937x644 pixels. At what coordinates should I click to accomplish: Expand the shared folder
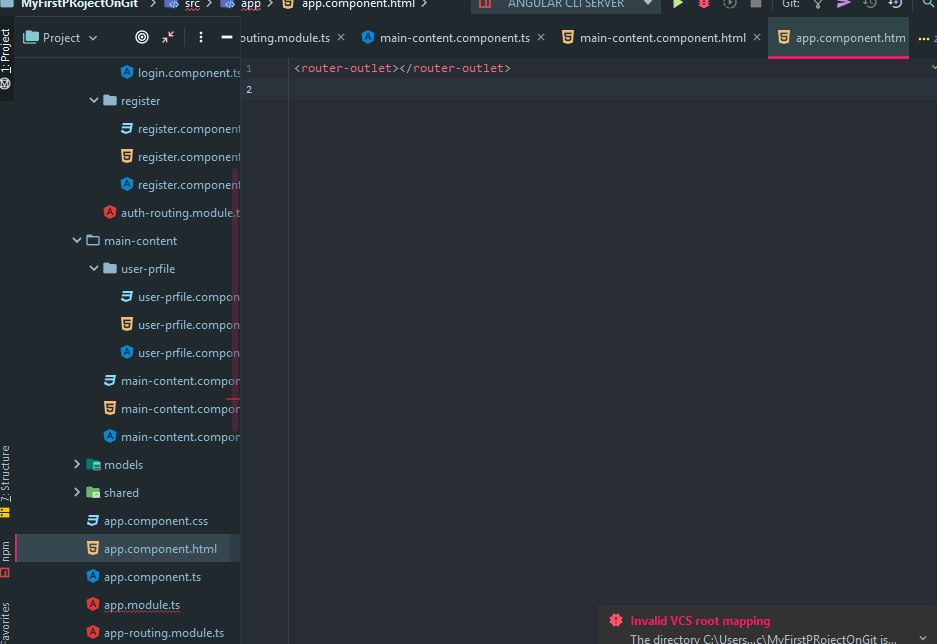click(x=78, y=493)
